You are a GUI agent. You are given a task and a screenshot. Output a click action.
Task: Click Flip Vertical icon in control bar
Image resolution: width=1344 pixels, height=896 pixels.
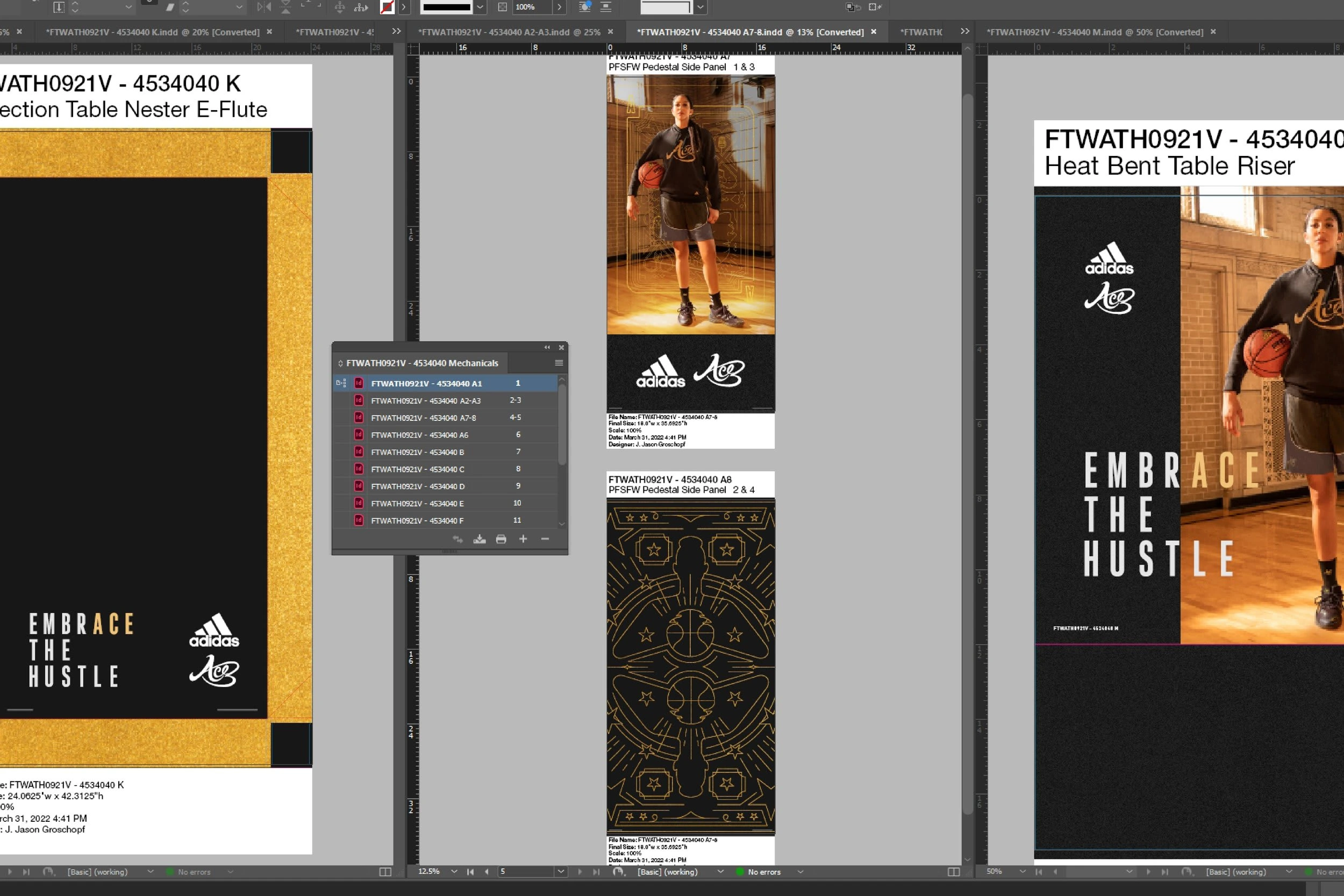click(285, 7)
